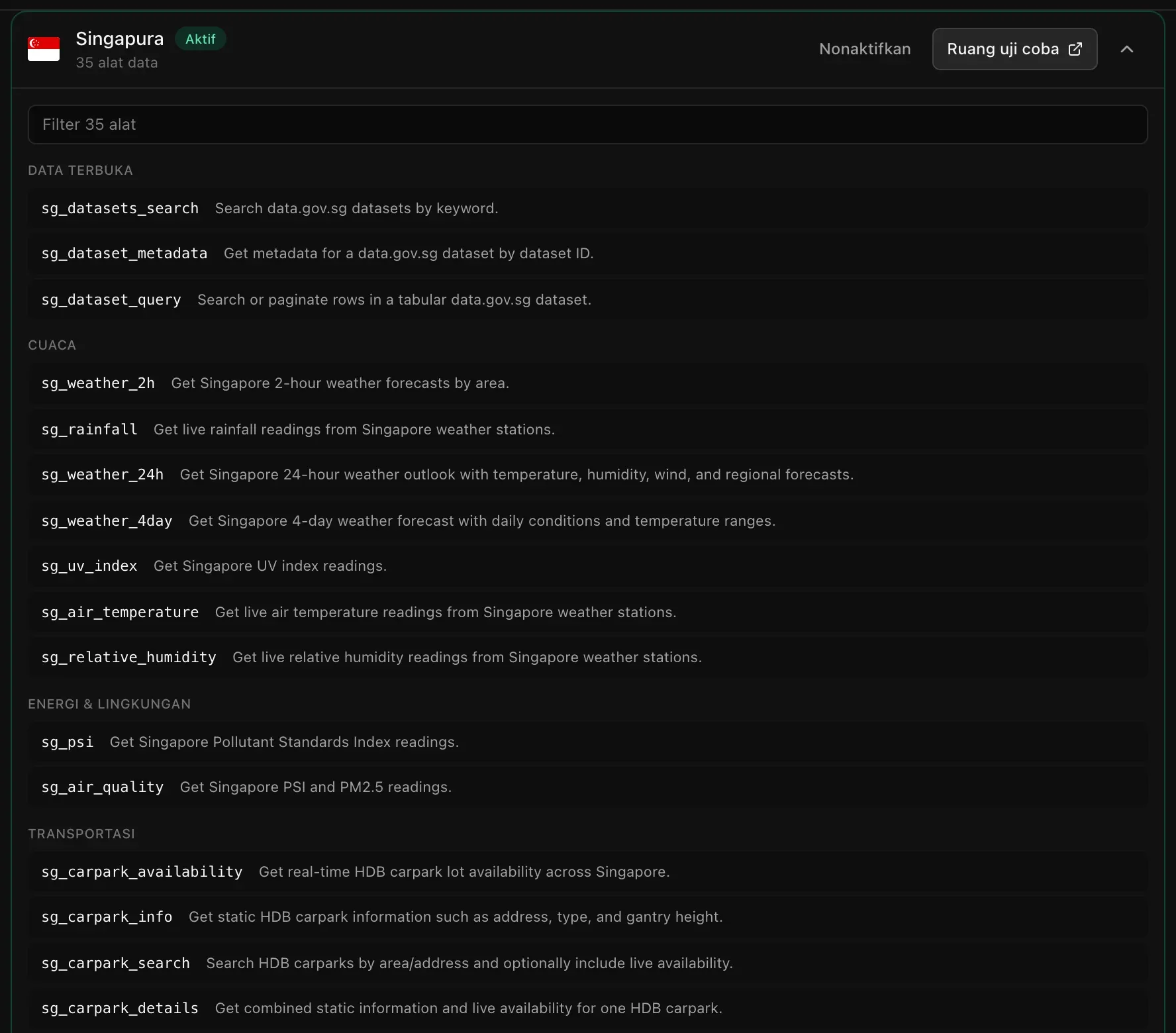Select the sg_carpark_search tool row
1176x1033 pixels.
coord(588,963)
